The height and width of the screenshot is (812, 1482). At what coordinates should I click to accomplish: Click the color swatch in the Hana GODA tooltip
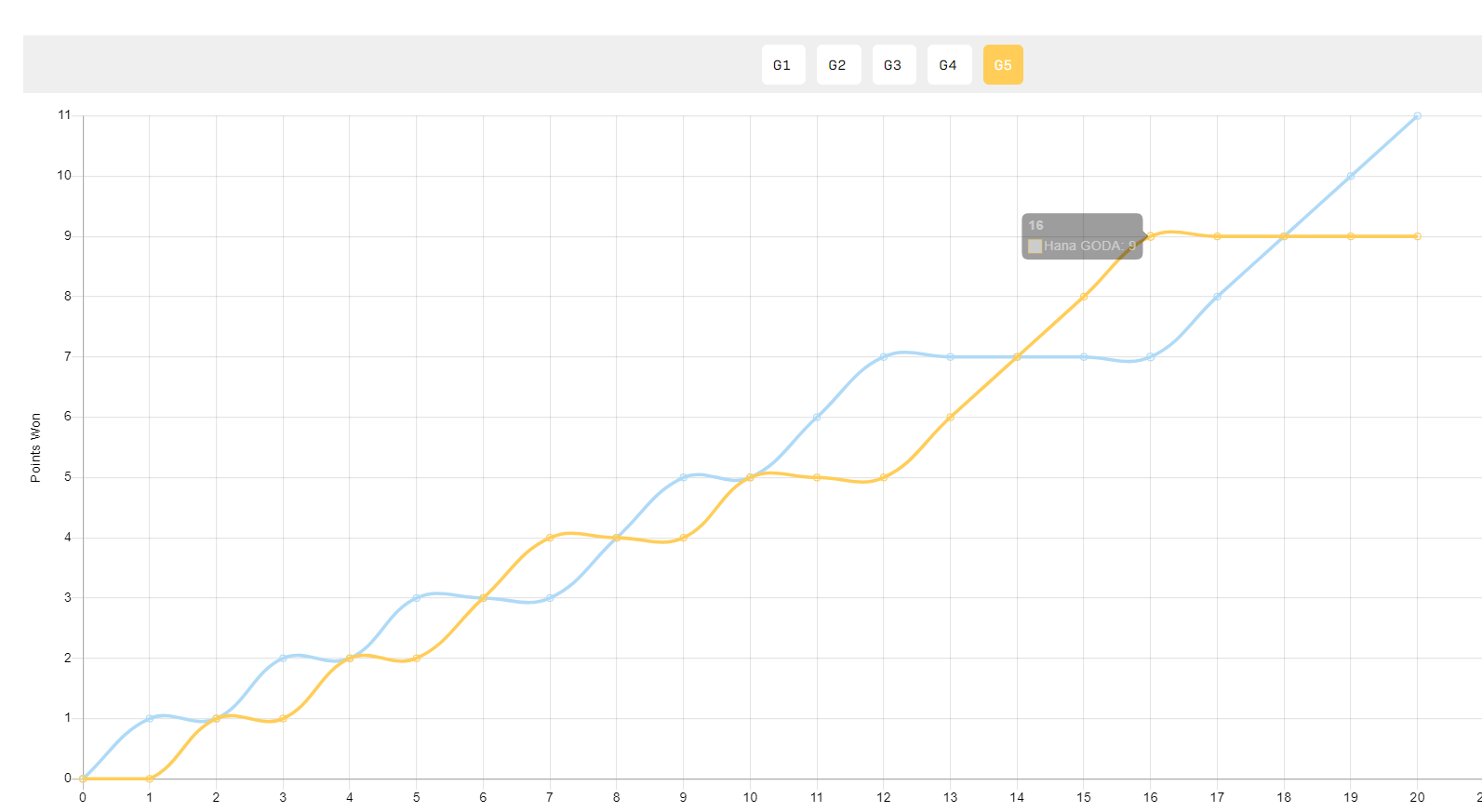1035,246
